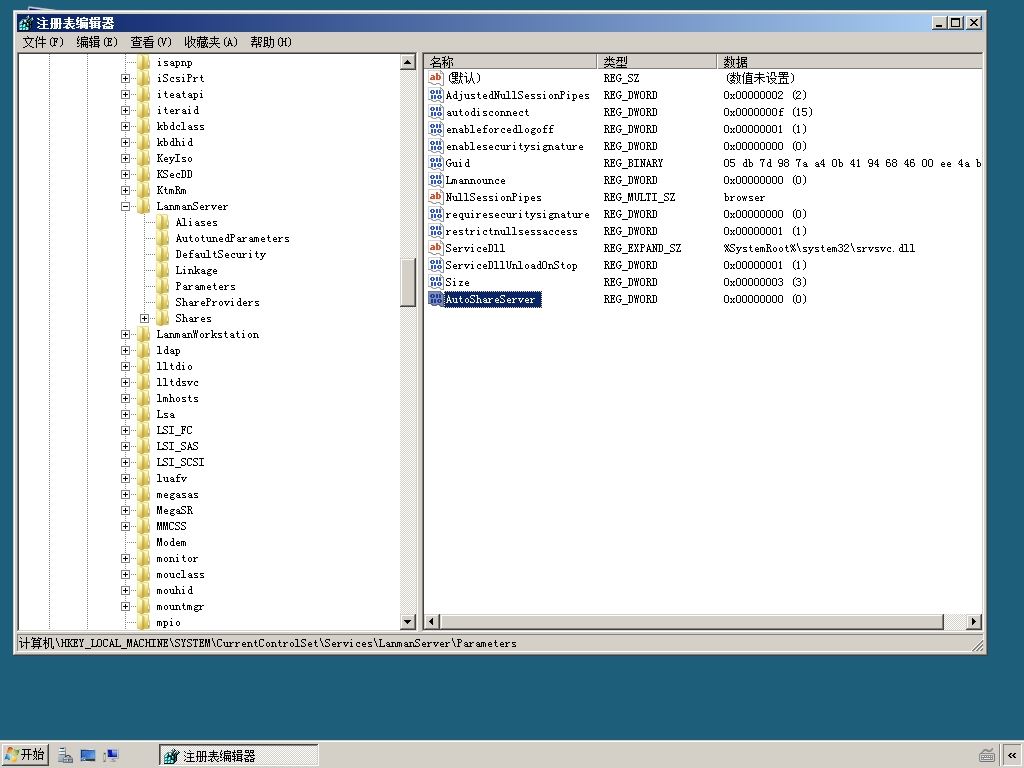Click the DefaultSecurity folder icon
The height and width of the screenshot is (768, 1024).
pyautogui.click(x=163, y=254)
